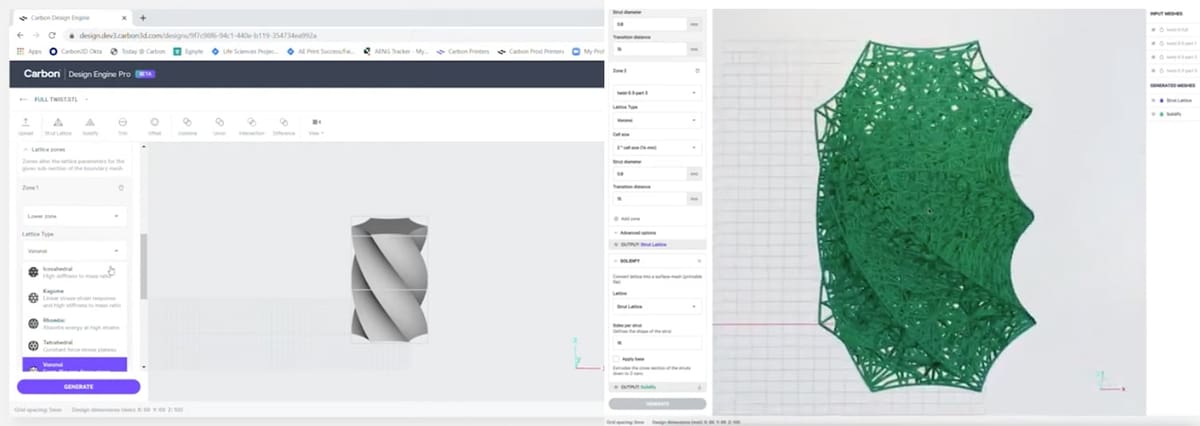1200x426 pixels.
Task: Open the Zone 2 Cell size dropdown
Action: coord(656,147)
